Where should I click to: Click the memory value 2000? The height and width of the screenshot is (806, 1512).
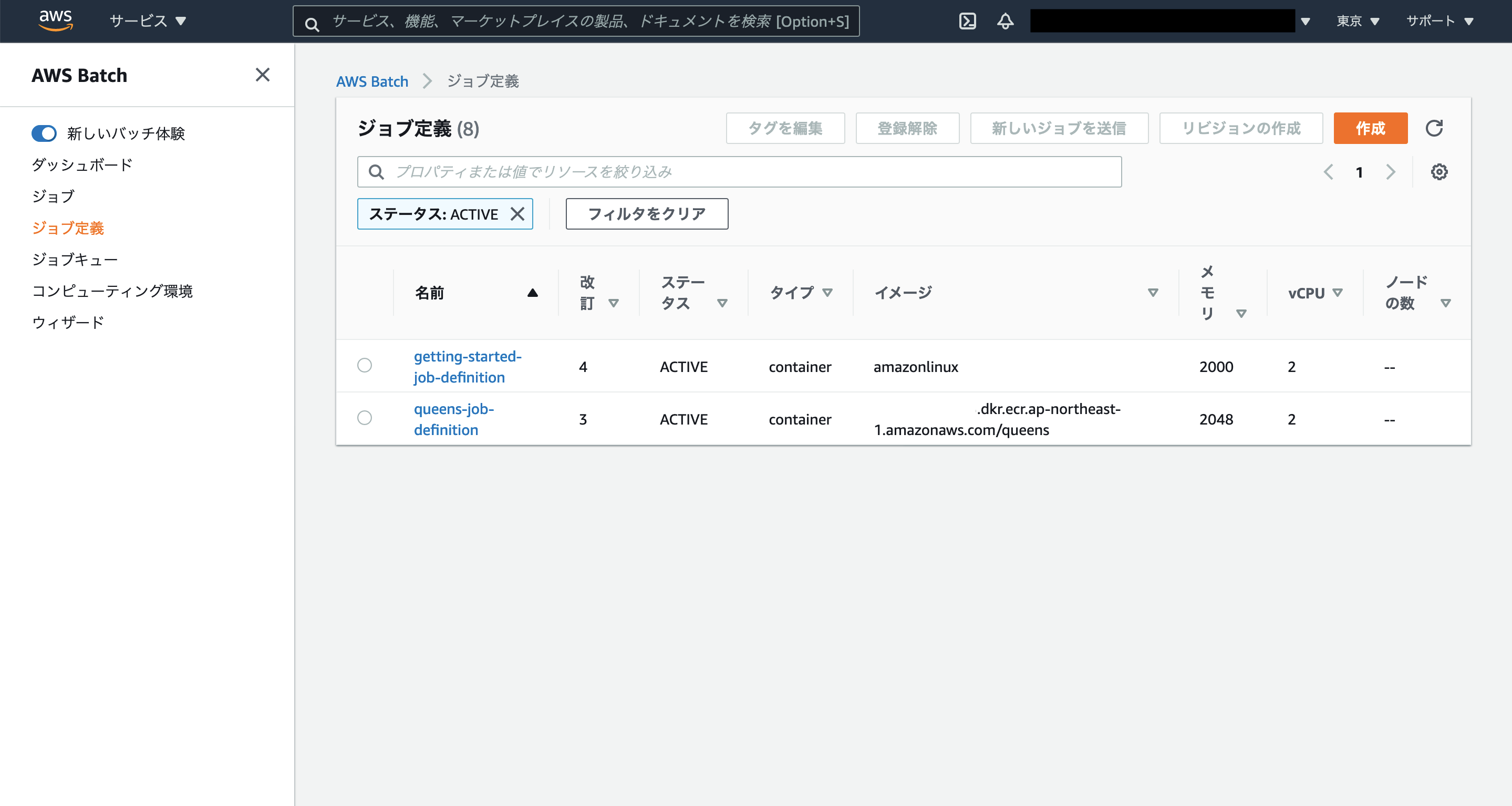point(1216,366)
